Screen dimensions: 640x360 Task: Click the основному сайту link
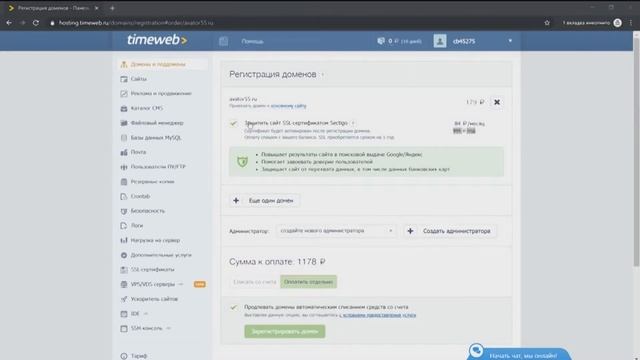click(x=289, y=106)
